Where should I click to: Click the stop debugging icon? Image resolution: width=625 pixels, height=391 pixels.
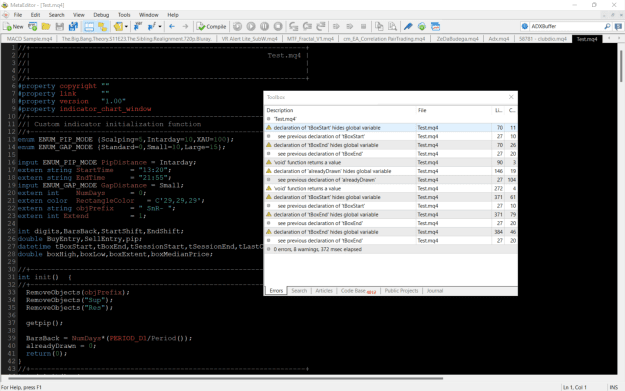point(278,27)
